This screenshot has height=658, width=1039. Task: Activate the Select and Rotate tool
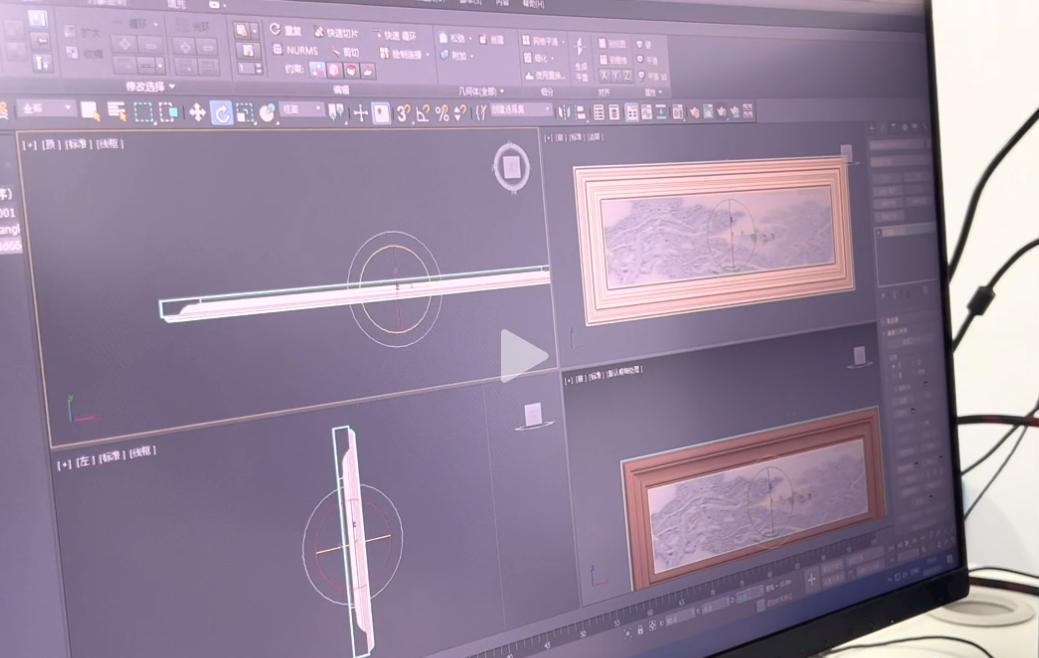pyautogui.click(x=221, y=113)
